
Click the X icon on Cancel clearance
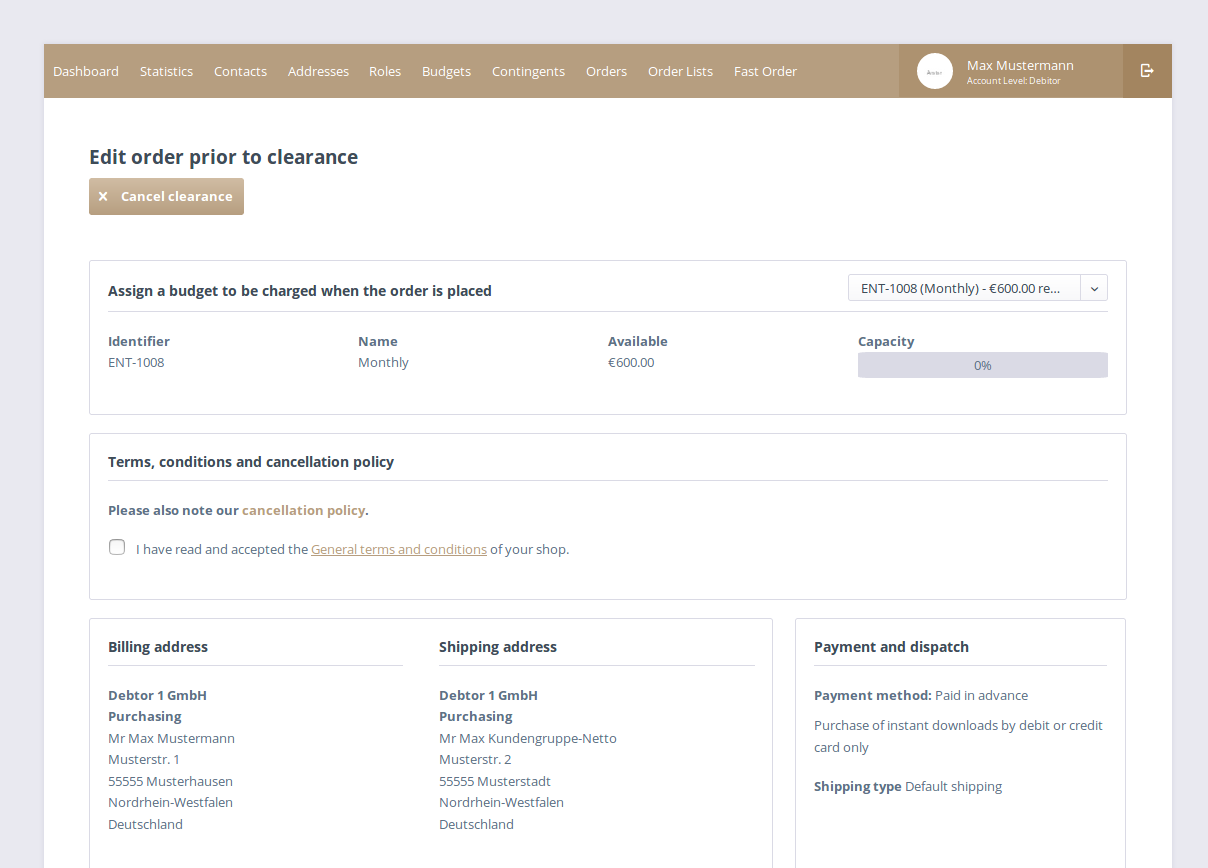pyautogui.click(x=103, y=197)
